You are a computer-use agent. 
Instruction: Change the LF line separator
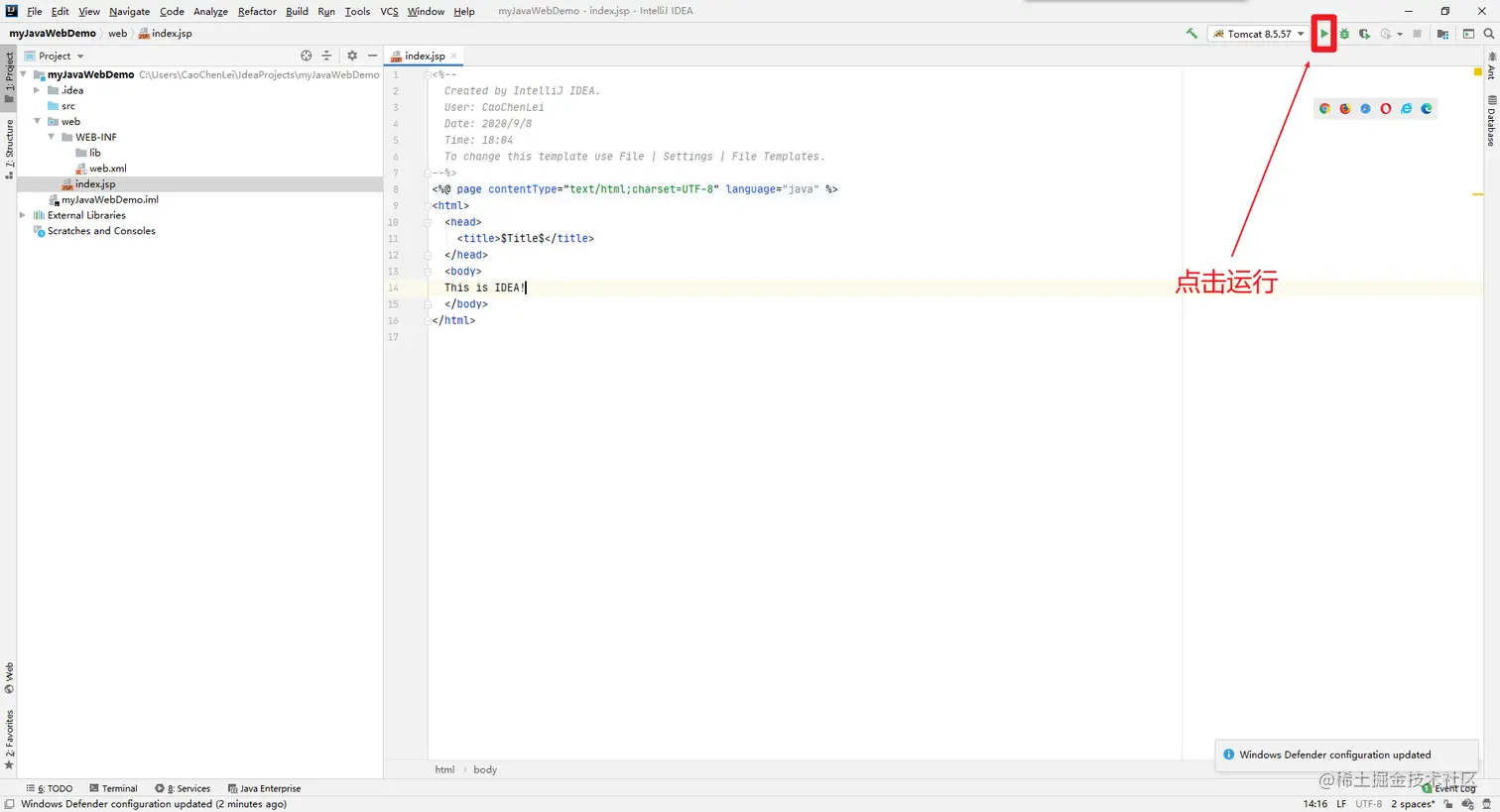click(1341, 804)
